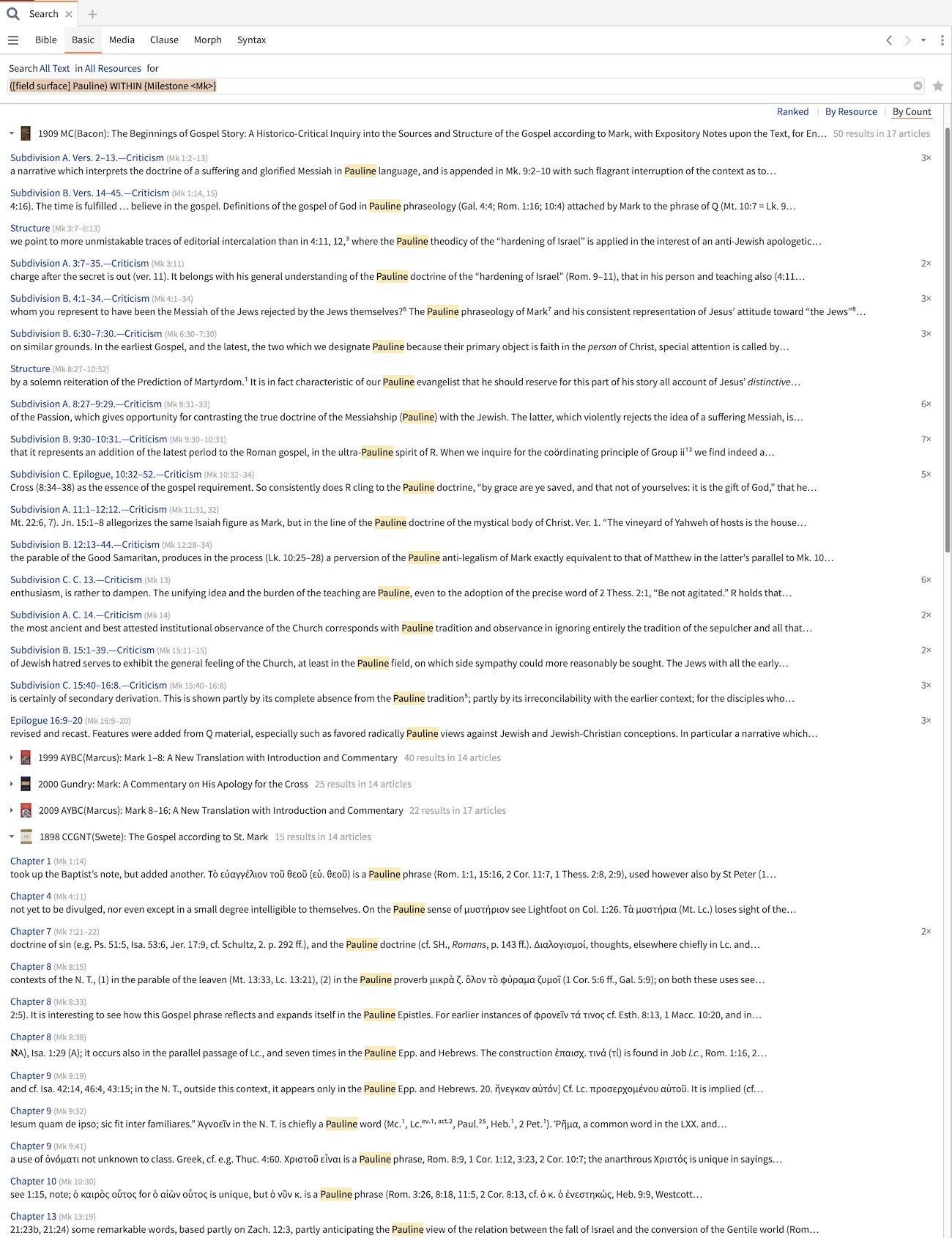Open the Structure article for Mk 8:27–10:52
This screenshot has width=952, height=1238.
click(x=30, y=368)
